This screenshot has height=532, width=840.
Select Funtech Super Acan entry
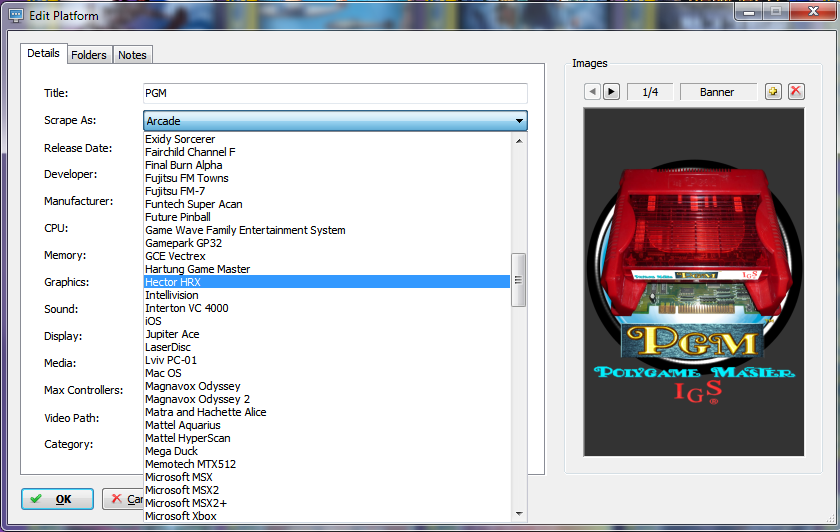327,204
